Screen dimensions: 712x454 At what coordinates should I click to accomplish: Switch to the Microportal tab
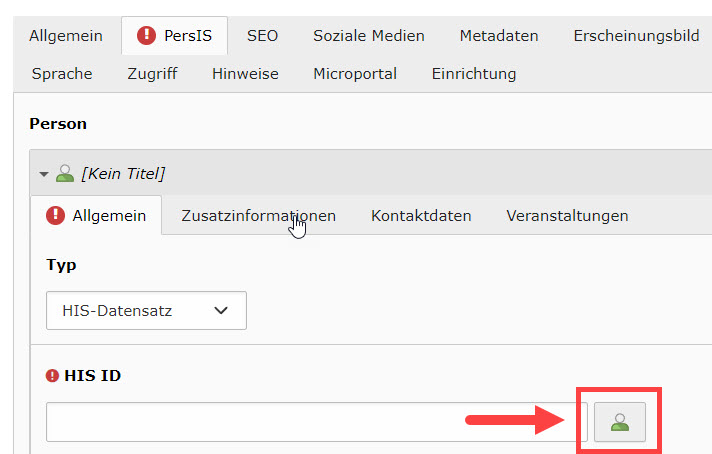coord(355,74)
